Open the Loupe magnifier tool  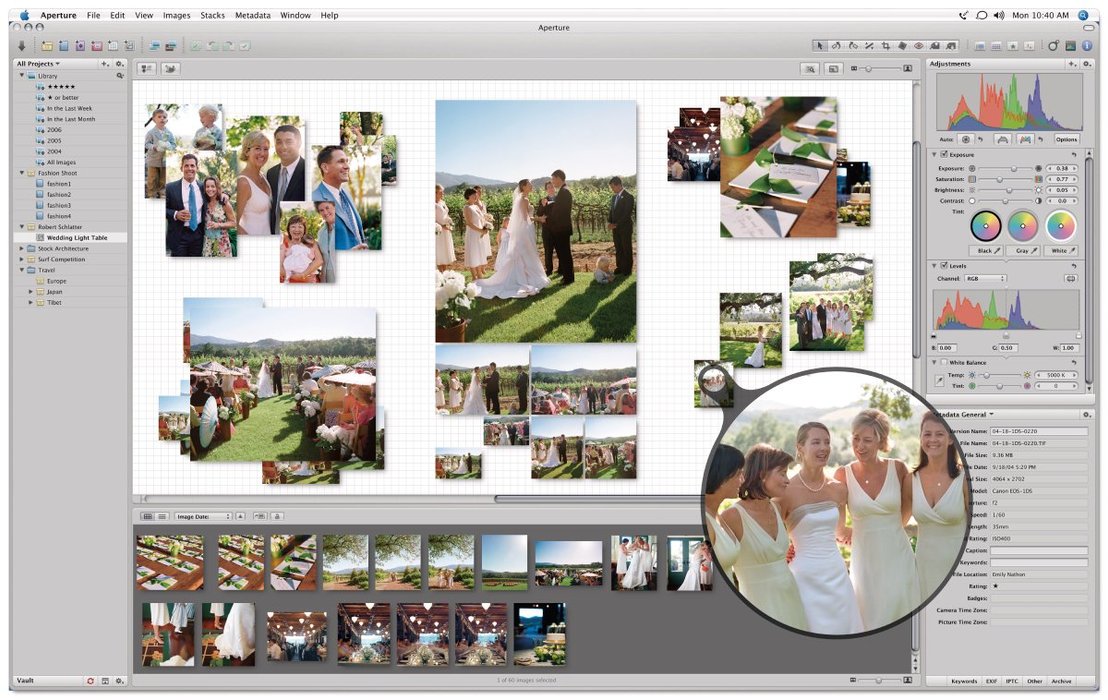tap(1053, 46)
